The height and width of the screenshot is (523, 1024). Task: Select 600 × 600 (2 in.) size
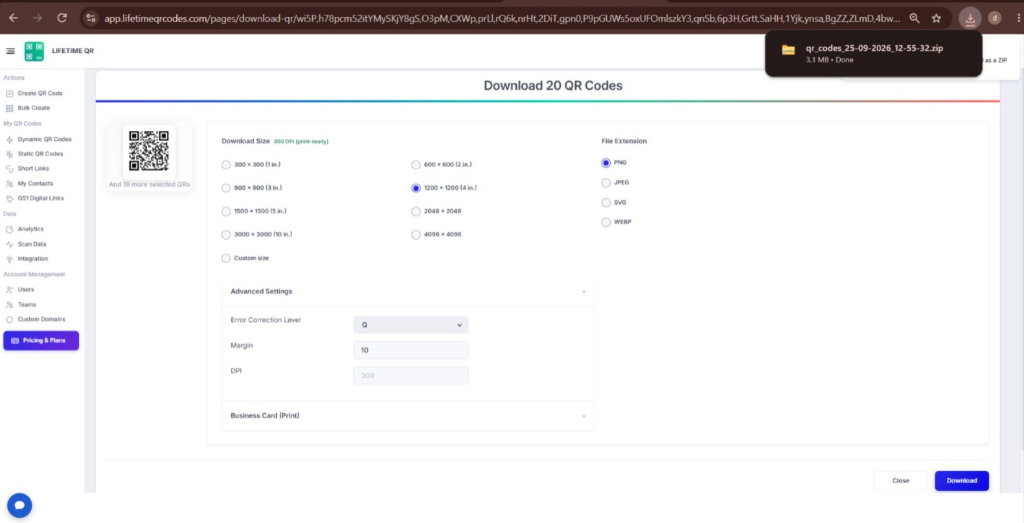pyautogui.click(x=416, y=165)
